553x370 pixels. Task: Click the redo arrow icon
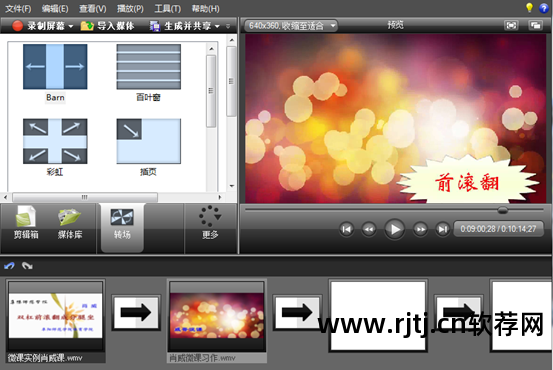(27, 265)
